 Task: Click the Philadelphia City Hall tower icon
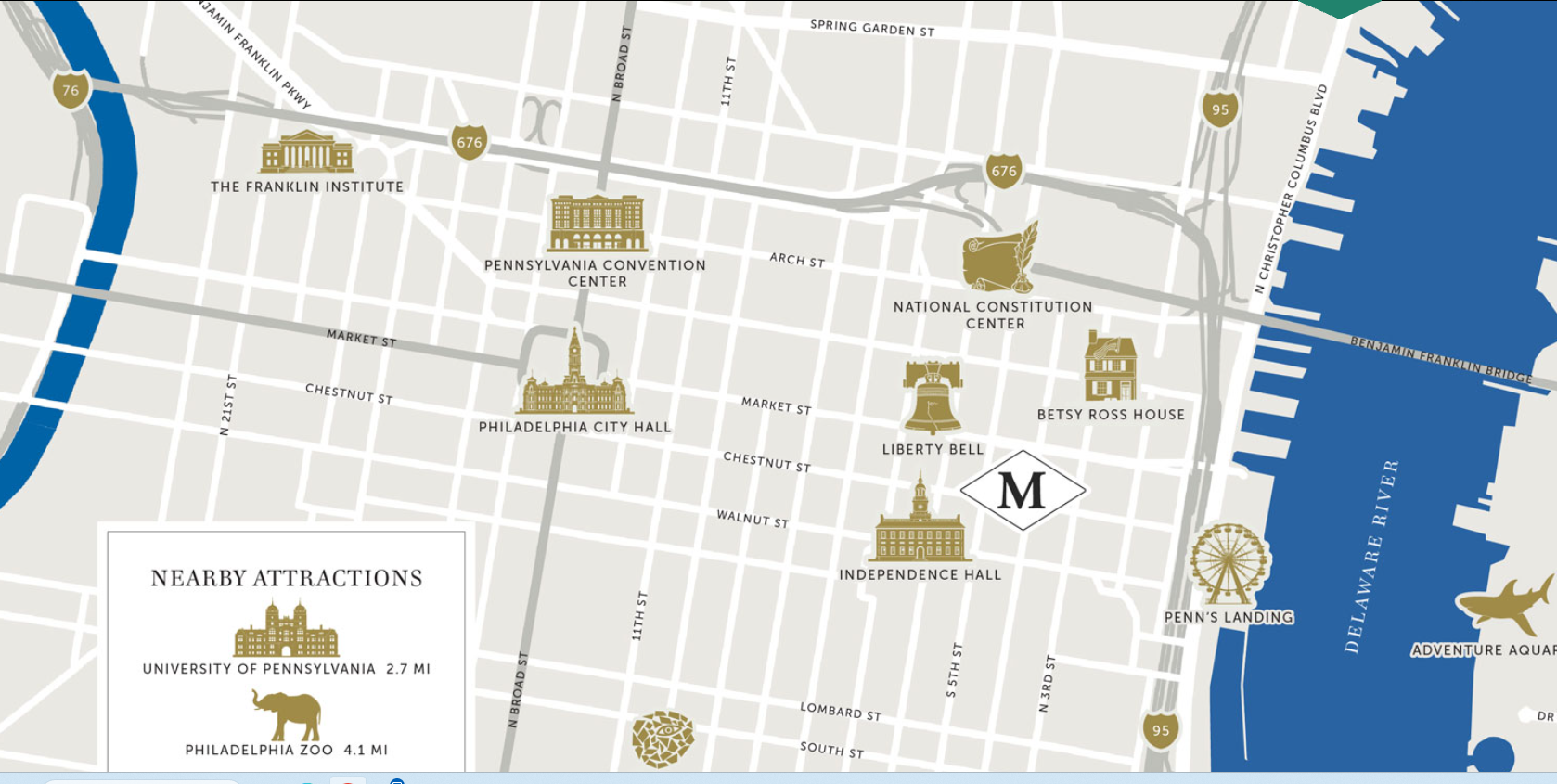coord(575,371)
